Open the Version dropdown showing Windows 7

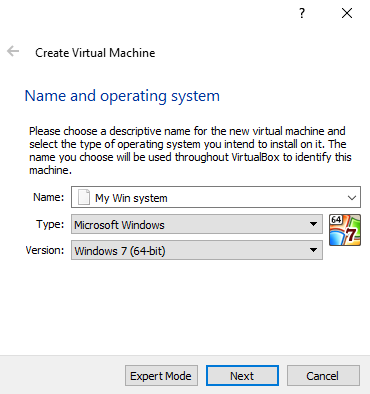[197, 250]
